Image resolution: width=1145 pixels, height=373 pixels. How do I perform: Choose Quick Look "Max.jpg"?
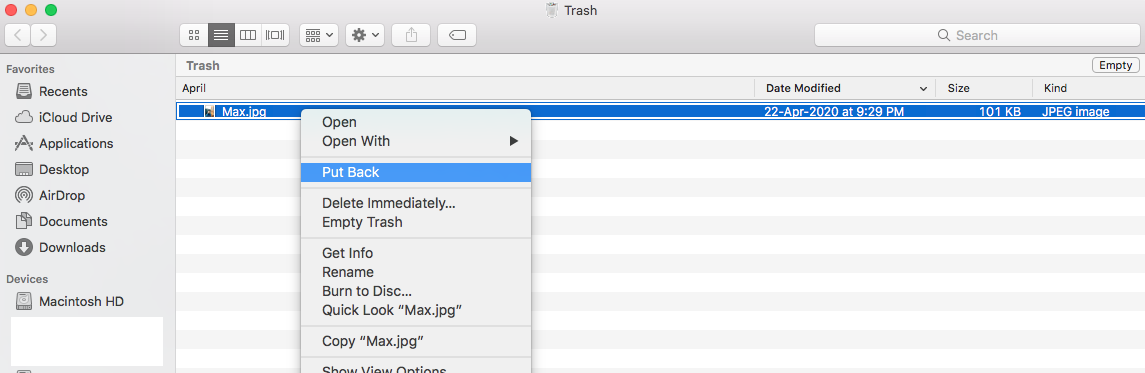pos(416,310)
